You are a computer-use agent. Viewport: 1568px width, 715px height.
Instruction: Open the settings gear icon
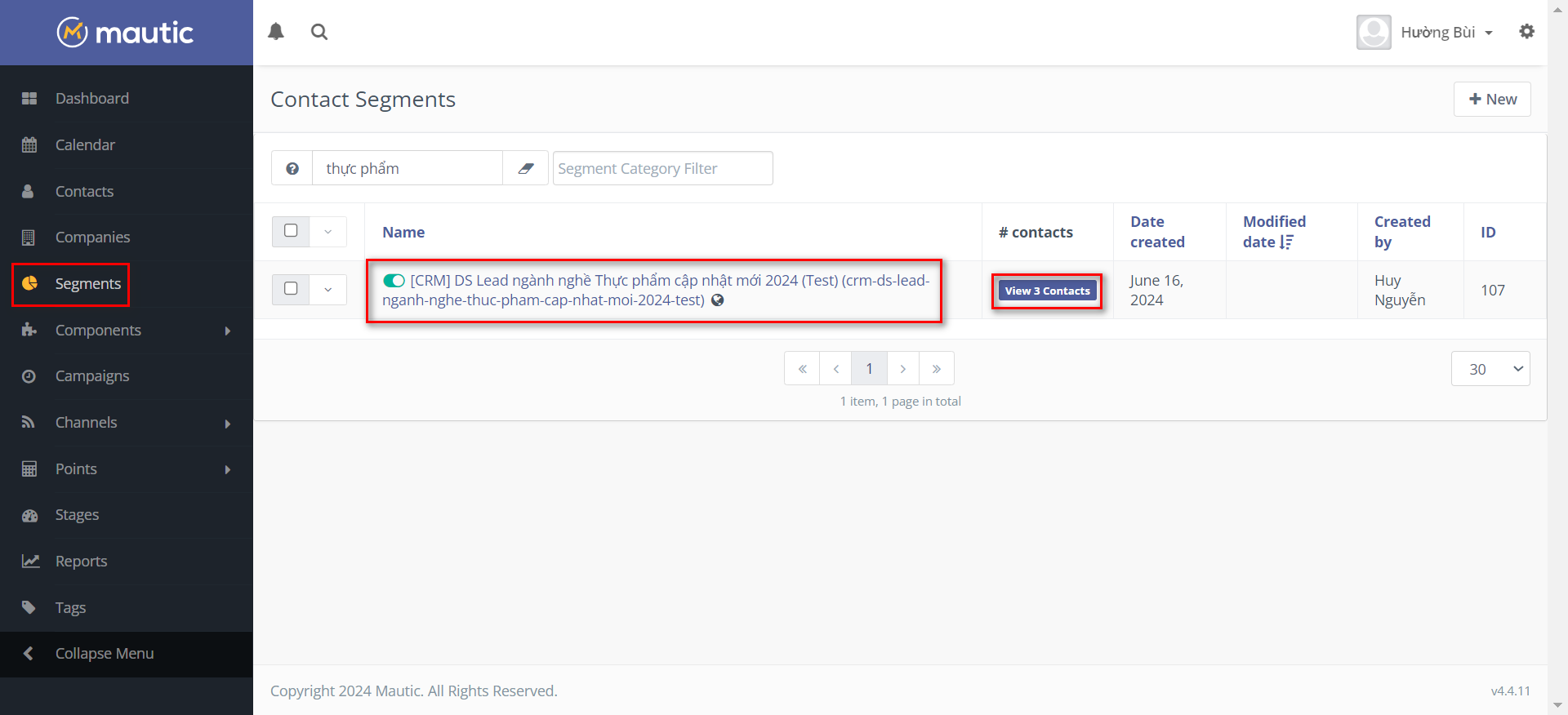coord(1526,32)
